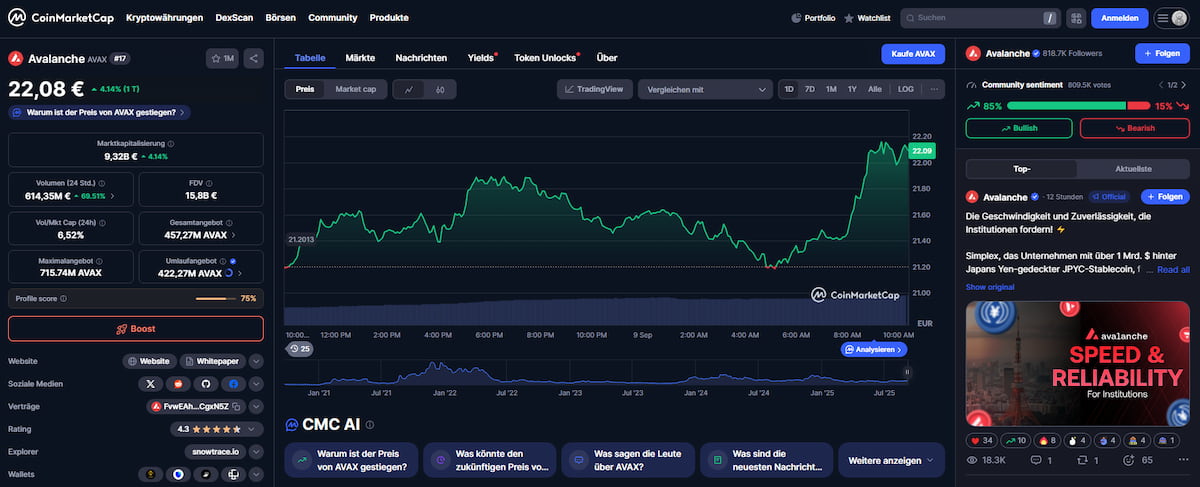Open the Vergleichen mit dropdown

(704, 89)
